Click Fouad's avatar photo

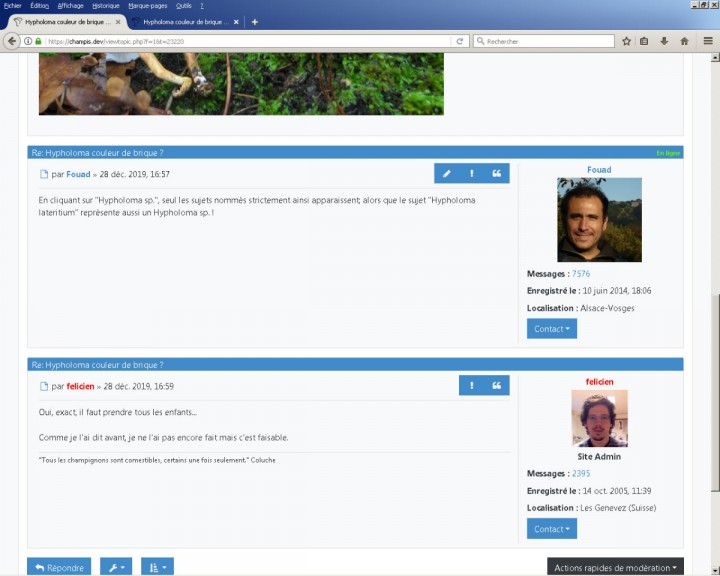599,220
